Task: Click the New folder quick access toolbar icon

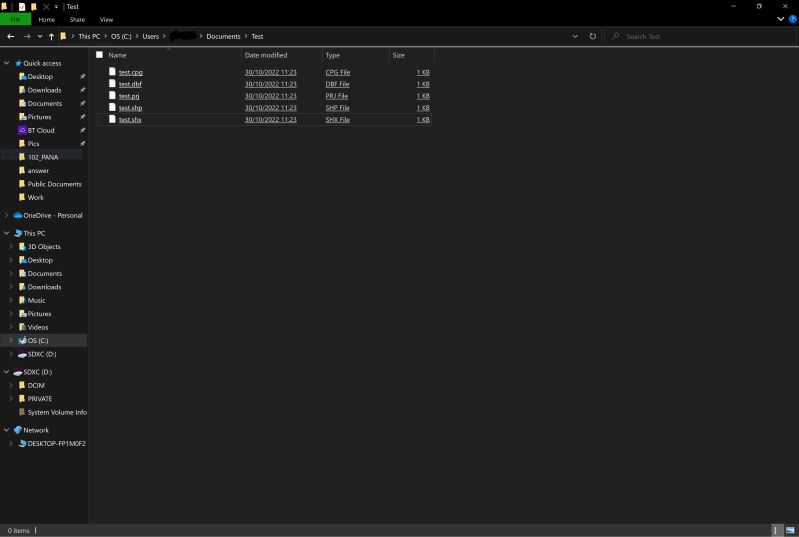Action: point(34,7)
